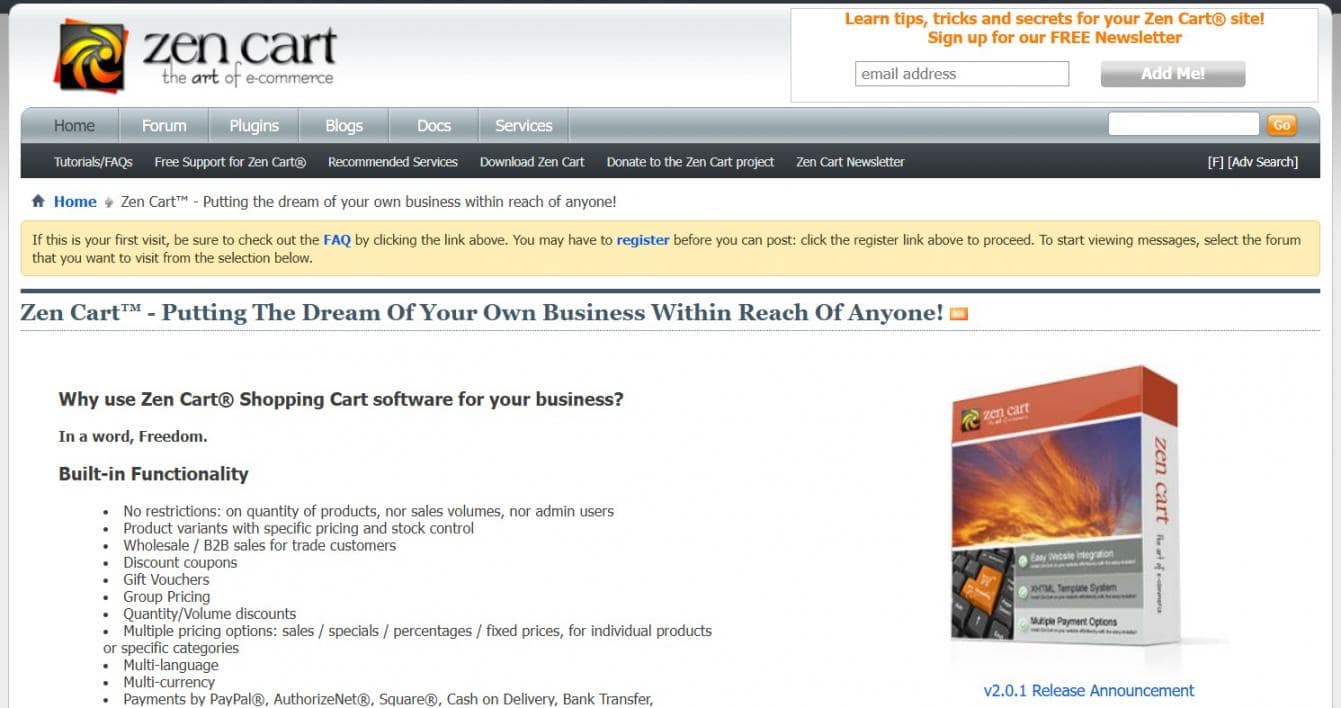Click the heading 'Why use Zen Cart® Shopping Cart software'
Viewport: 1341px width, 708px height.
click(341, 399)
